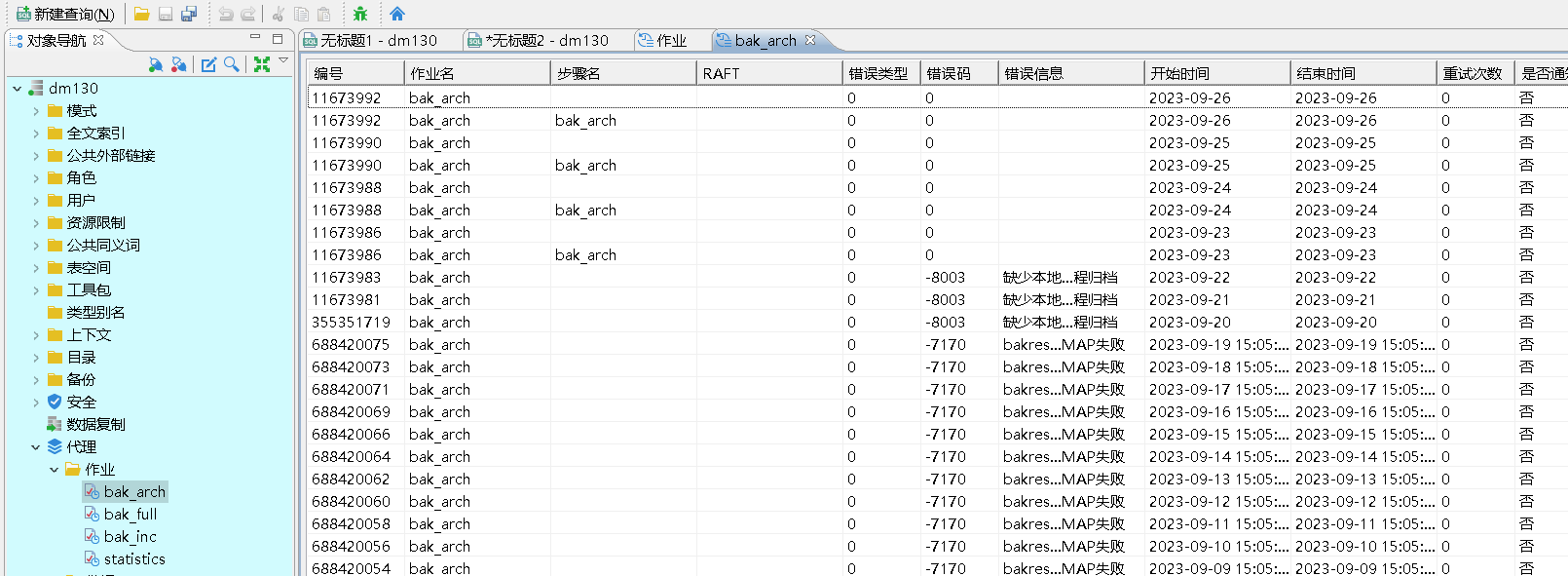1568x576 pixels.
Task: Click the Redo arrow icon
Action: coord(248,14)
